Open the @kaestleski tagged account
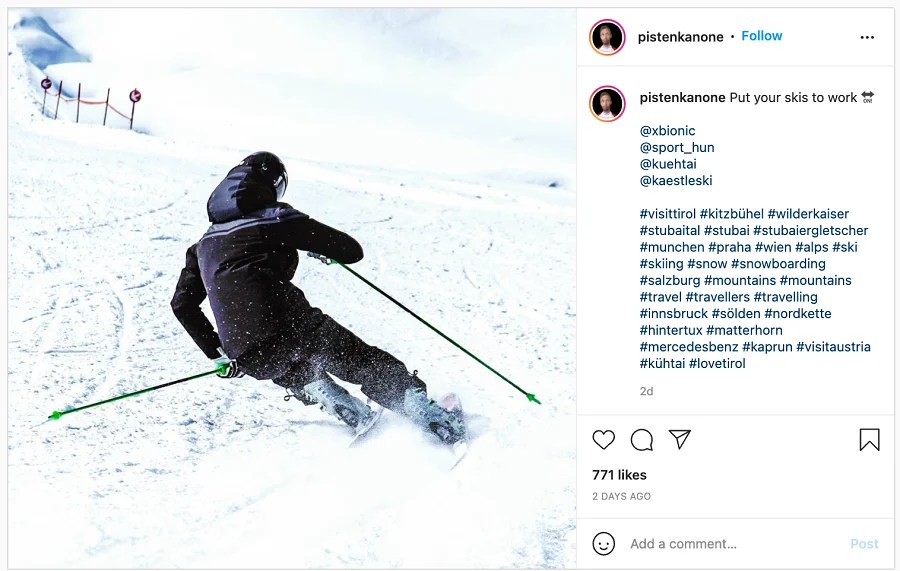The width and height of the screenshot is (900, 571). pos(676,181)
